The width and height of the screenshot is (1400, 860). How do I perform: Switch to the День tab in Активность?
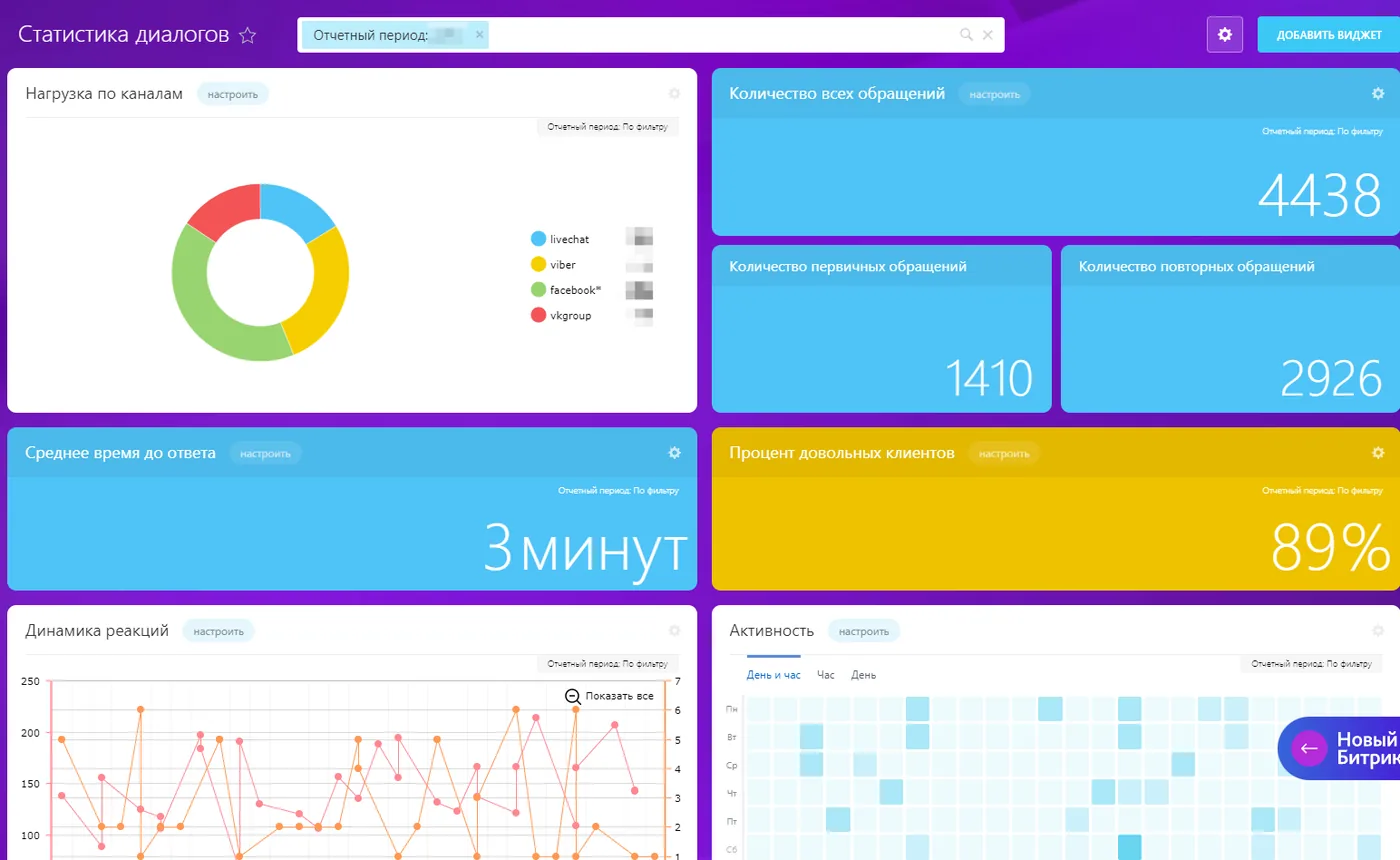click(864, 675)
